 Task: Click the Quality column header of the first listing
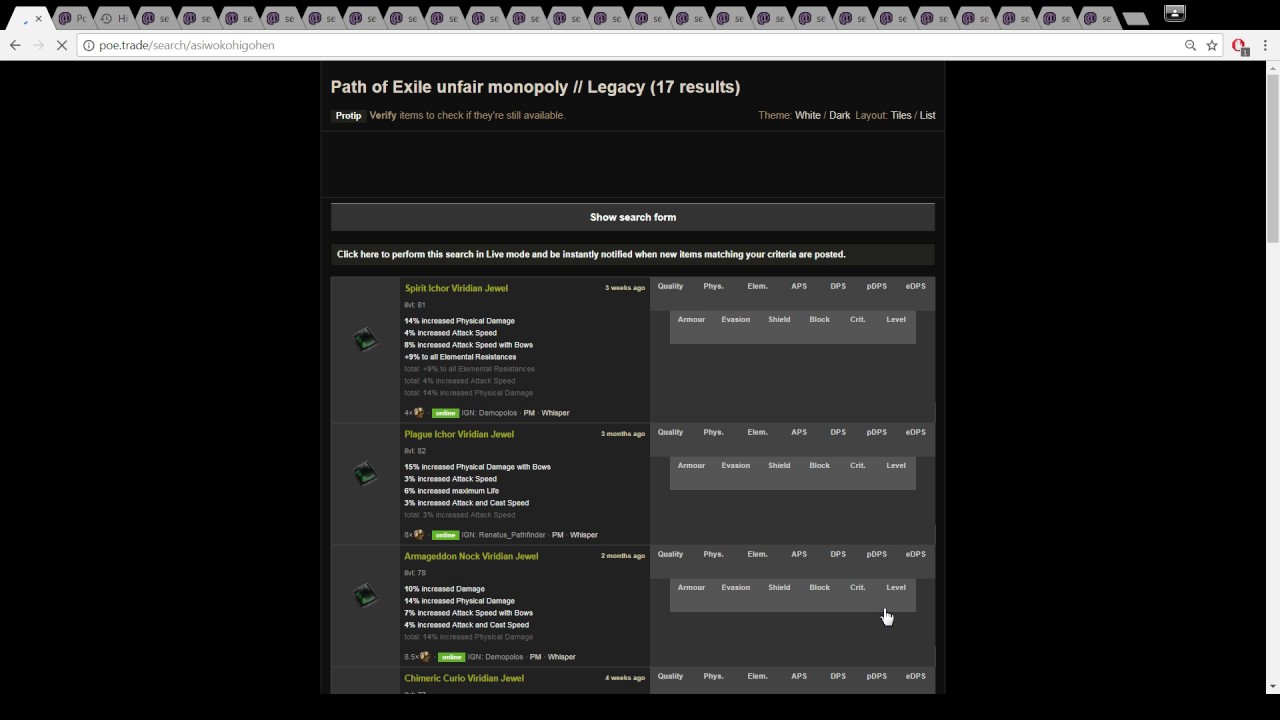coord(670,286)
